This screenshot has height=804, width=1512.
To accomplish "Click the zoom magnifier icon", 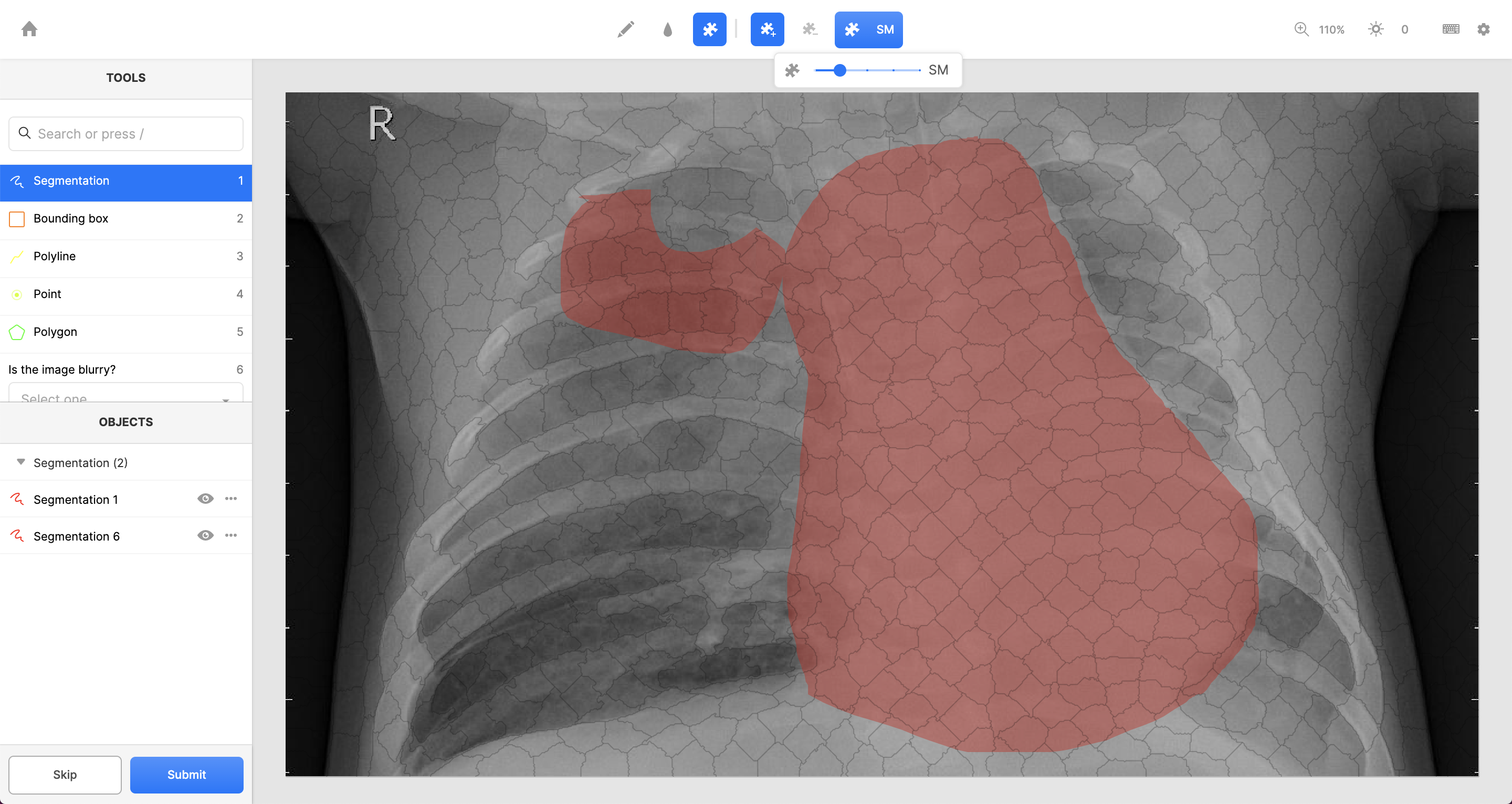I will point(1301,29).
